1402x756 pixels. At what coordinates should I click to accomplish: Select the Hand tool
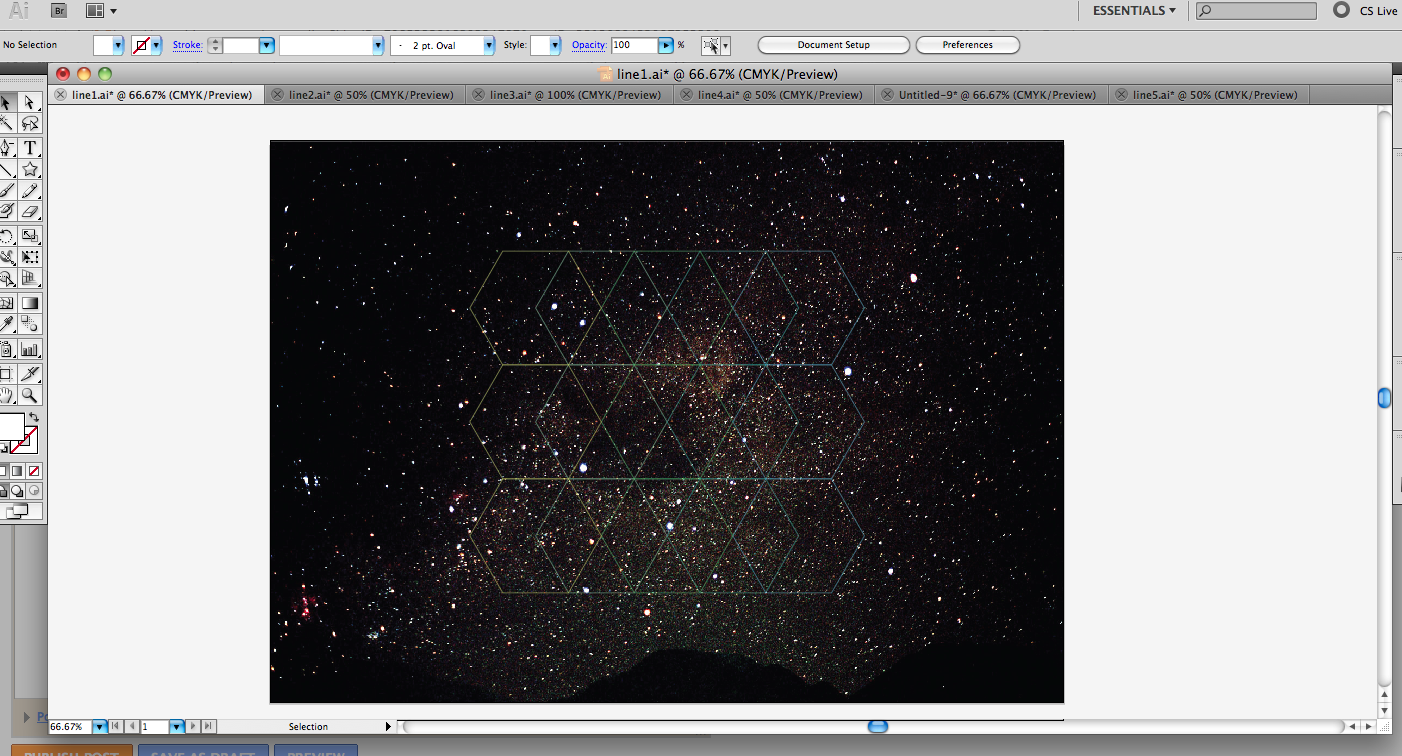7,395
